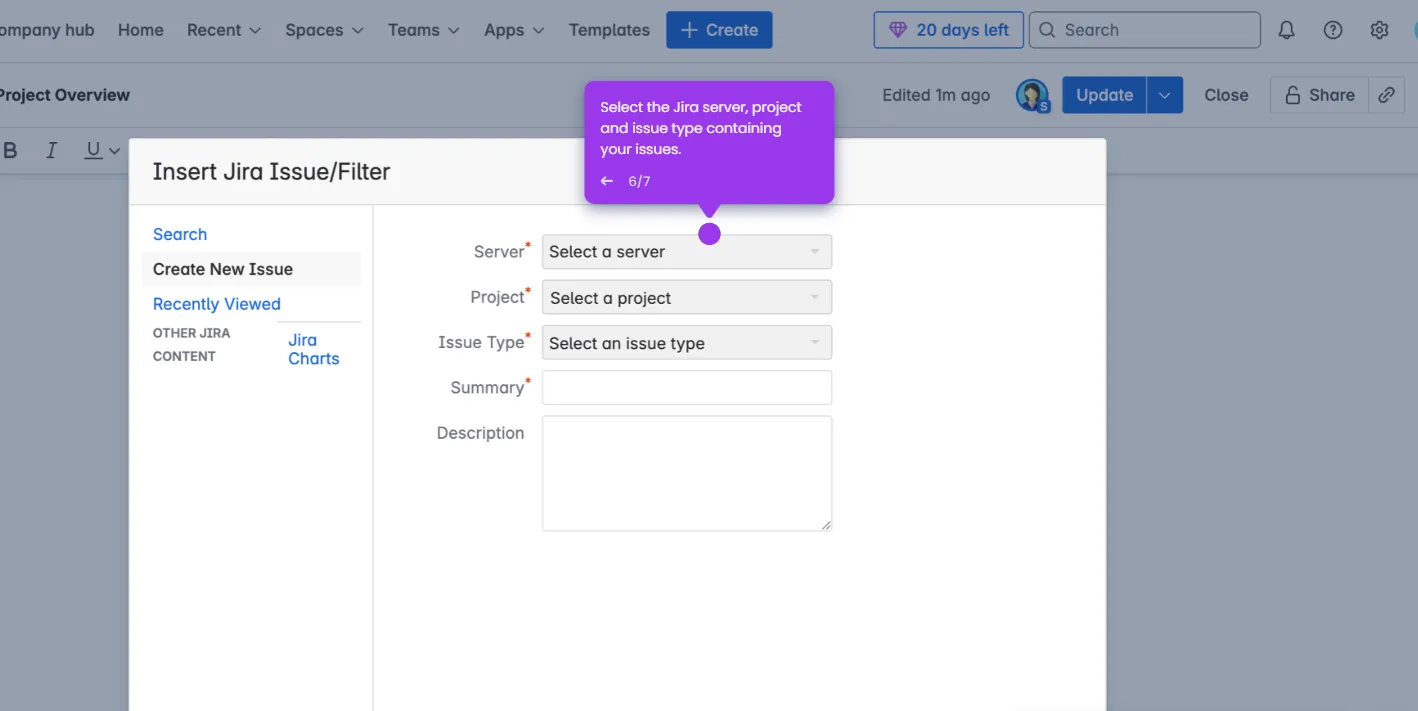Open the help question mark icon
Screen dimensions: 1418x711
1333,30
